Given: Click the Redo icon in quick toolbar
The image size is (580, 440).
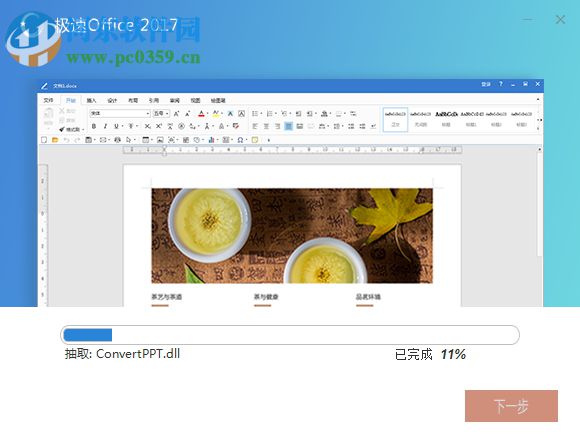Looking at the screenshot, I should tap(77, 140).
